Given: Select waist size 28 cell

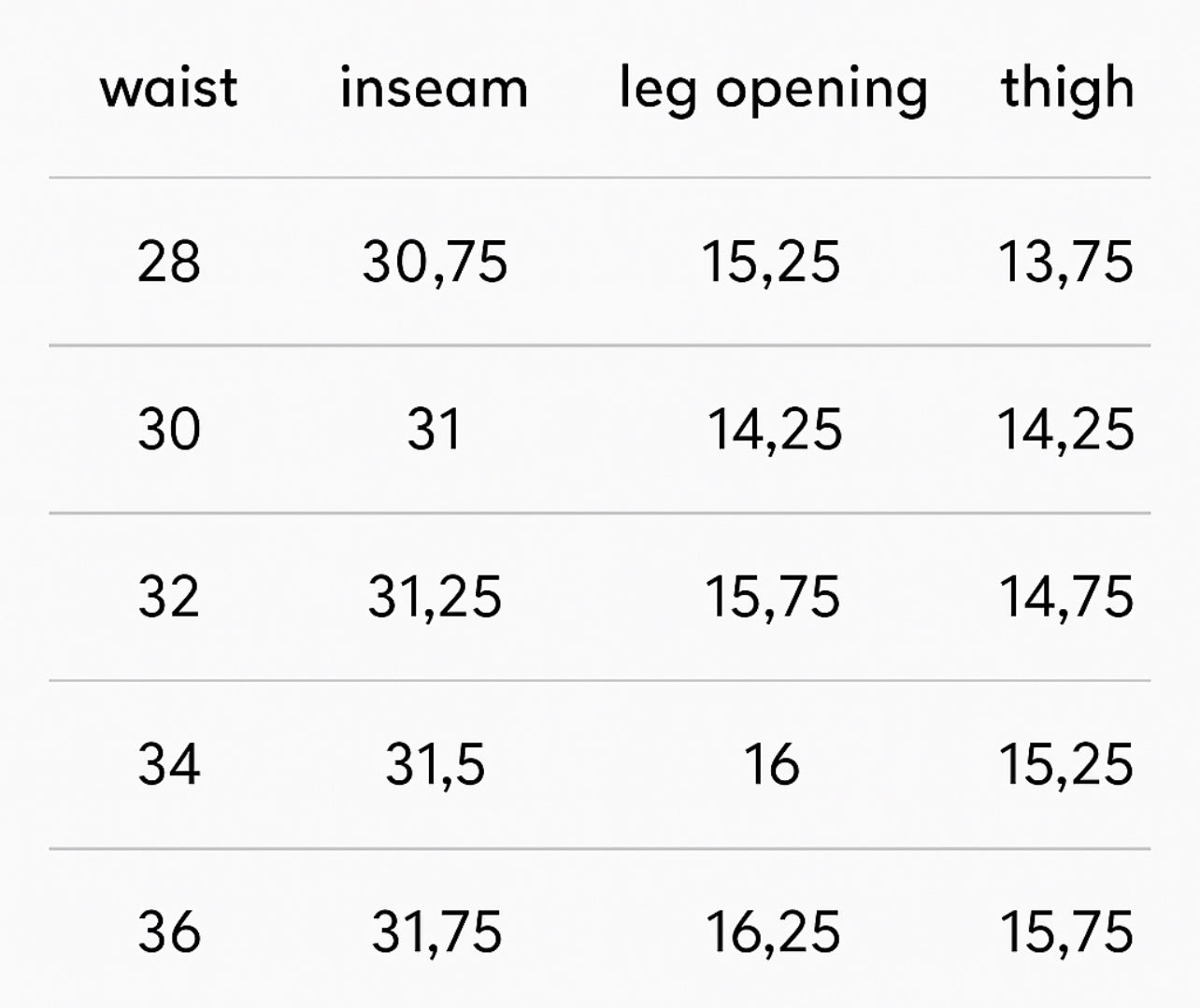Looking at the screenshot, I should click(x=169, y=261).
